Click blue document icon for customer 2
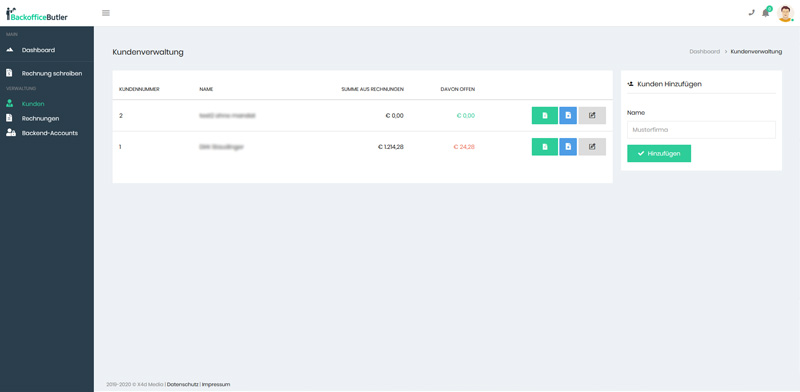 point(568,116)
